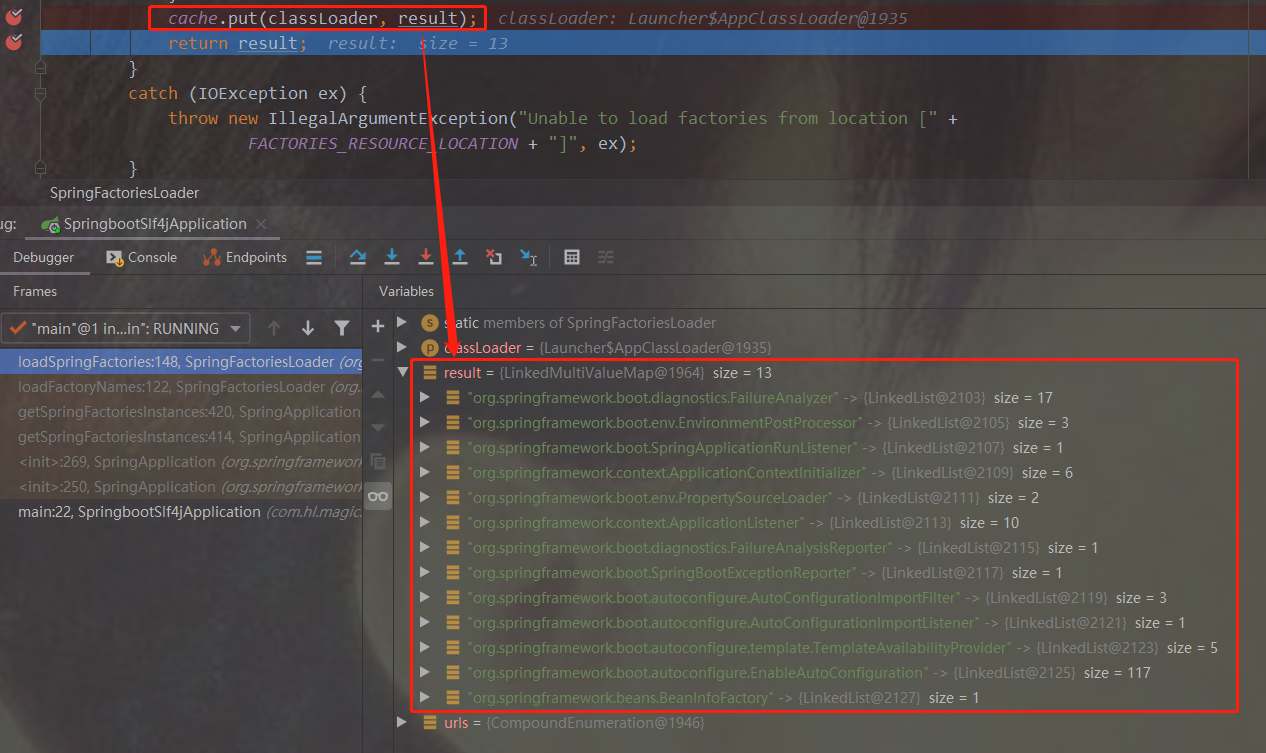This screenshot has height=753, width=1266.
Task: Click Trace Current Stream Chain icon
Action: 606,257
